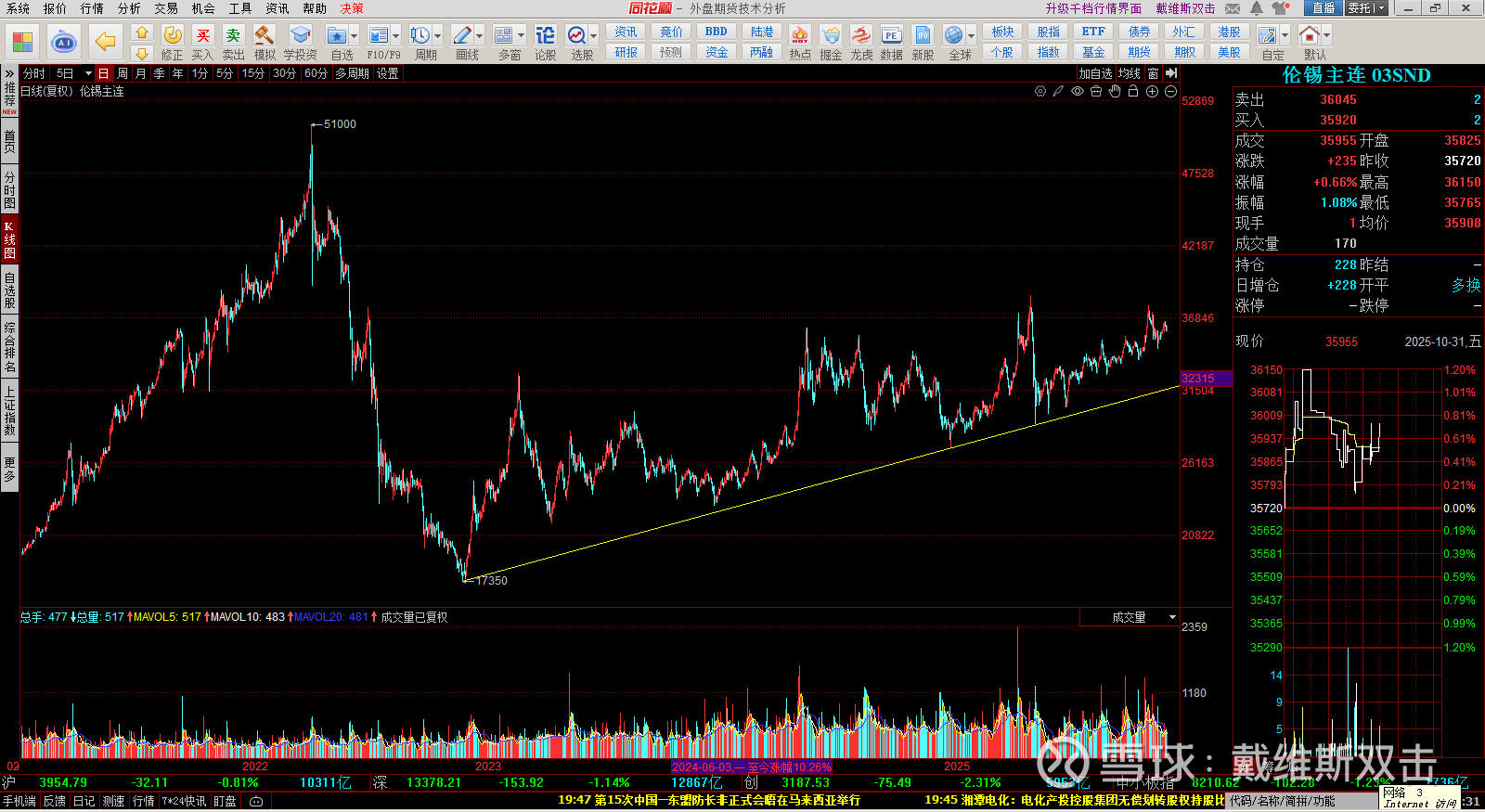Toggle the chart lock icon
The image size is (1485, 812).
tap(1133, 91)
